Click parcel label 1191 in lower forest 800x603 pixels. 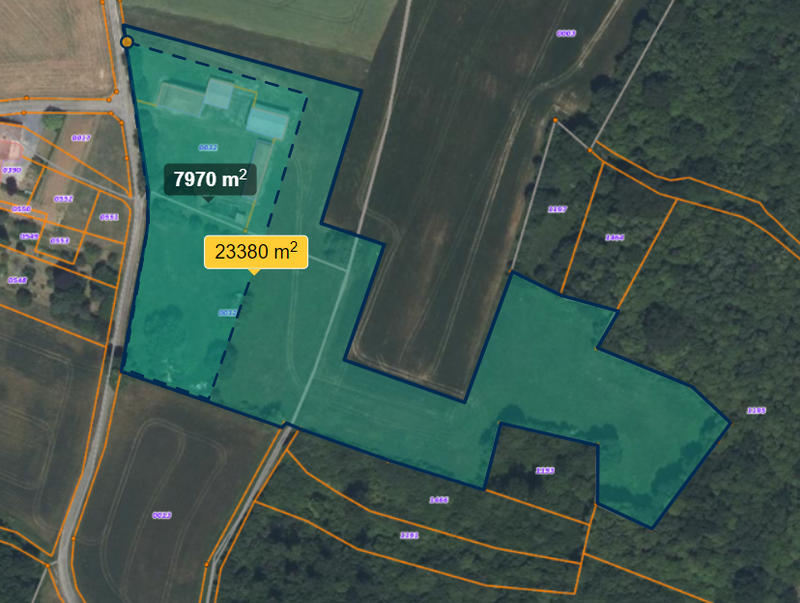pos(409,535)
